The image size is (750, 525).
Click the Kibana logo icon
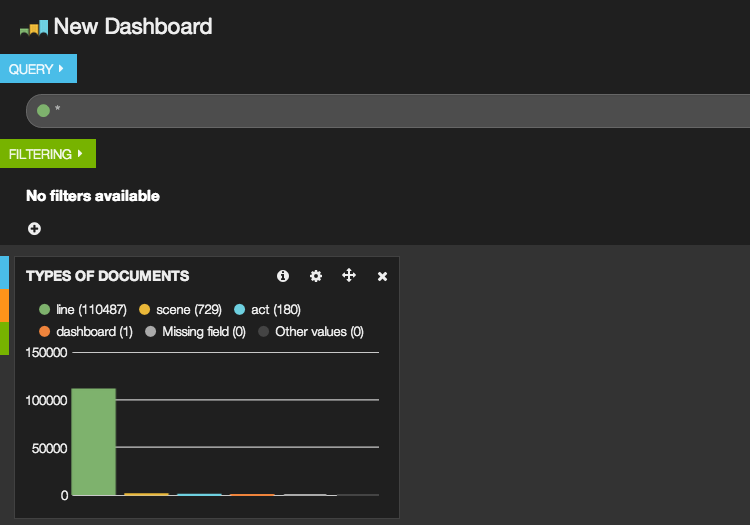[x=34, y=28]
